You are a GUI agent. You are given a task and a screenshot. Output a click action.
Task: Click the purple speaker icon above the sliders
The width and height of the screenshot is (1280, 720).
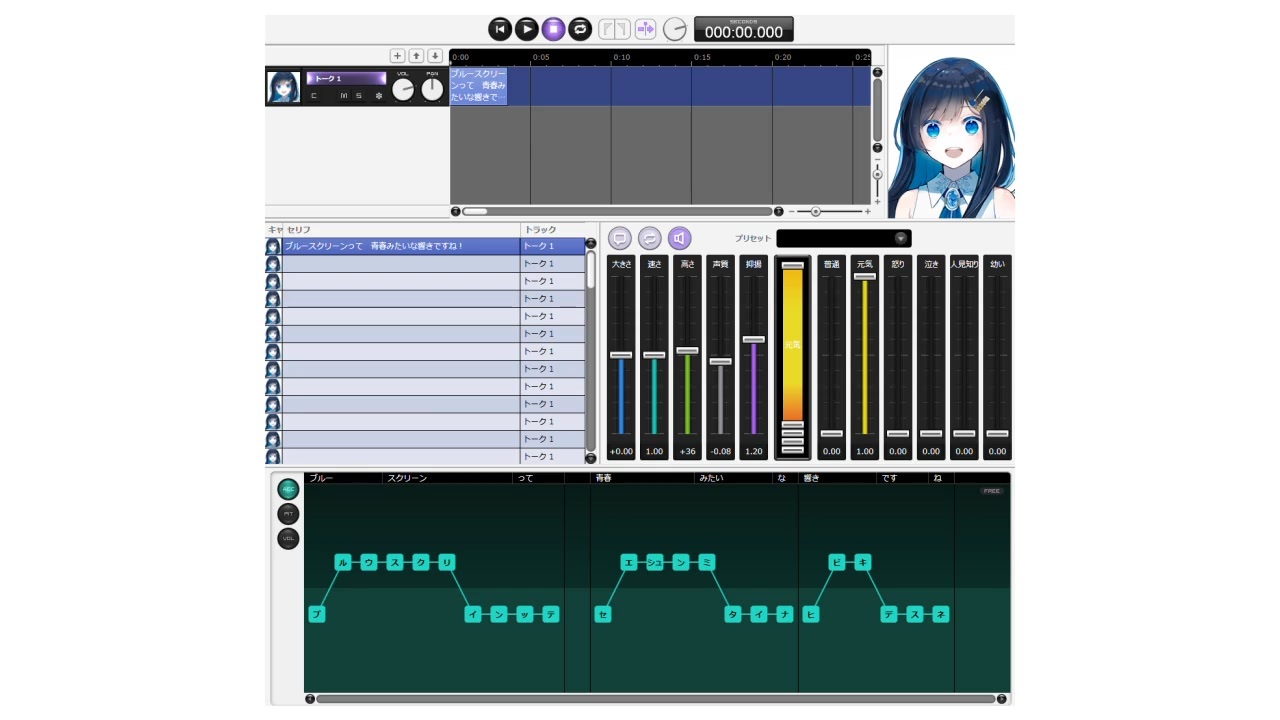[x=680, y=238]
